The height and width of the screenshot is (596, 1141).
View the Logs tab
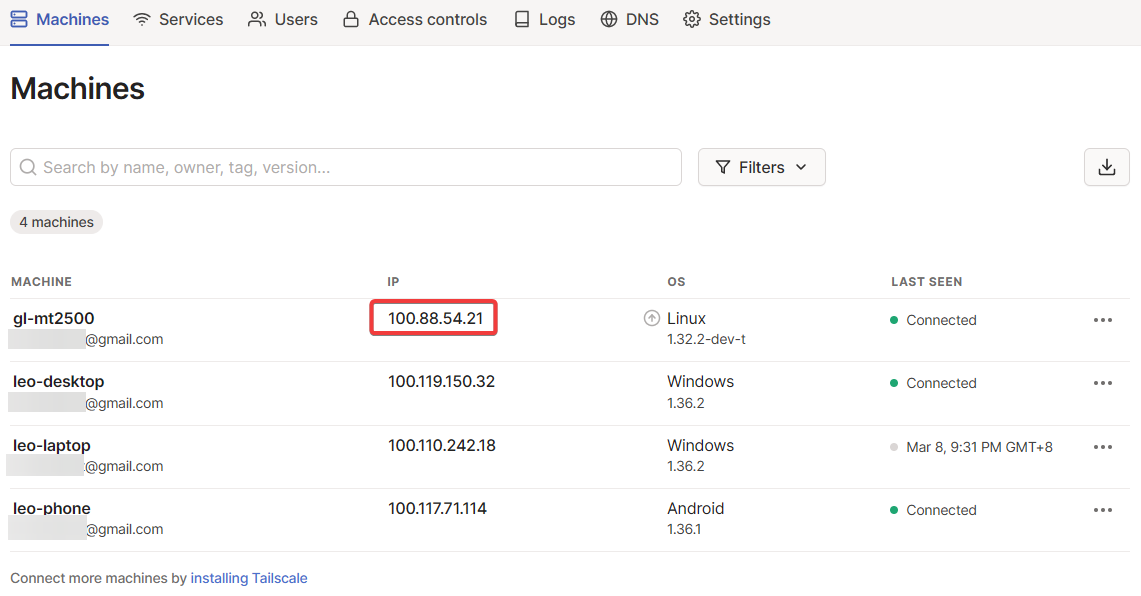tap(544, 20)
